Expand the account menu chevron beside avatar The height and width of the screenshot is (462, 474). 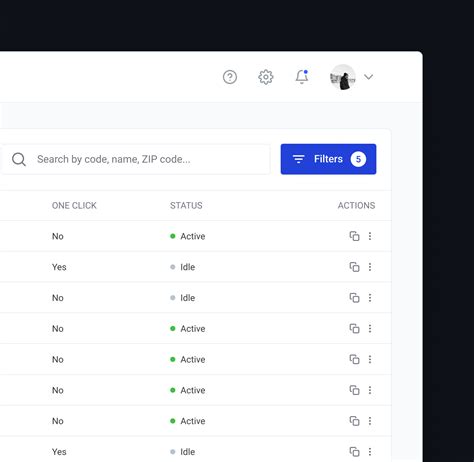point(368,77)
